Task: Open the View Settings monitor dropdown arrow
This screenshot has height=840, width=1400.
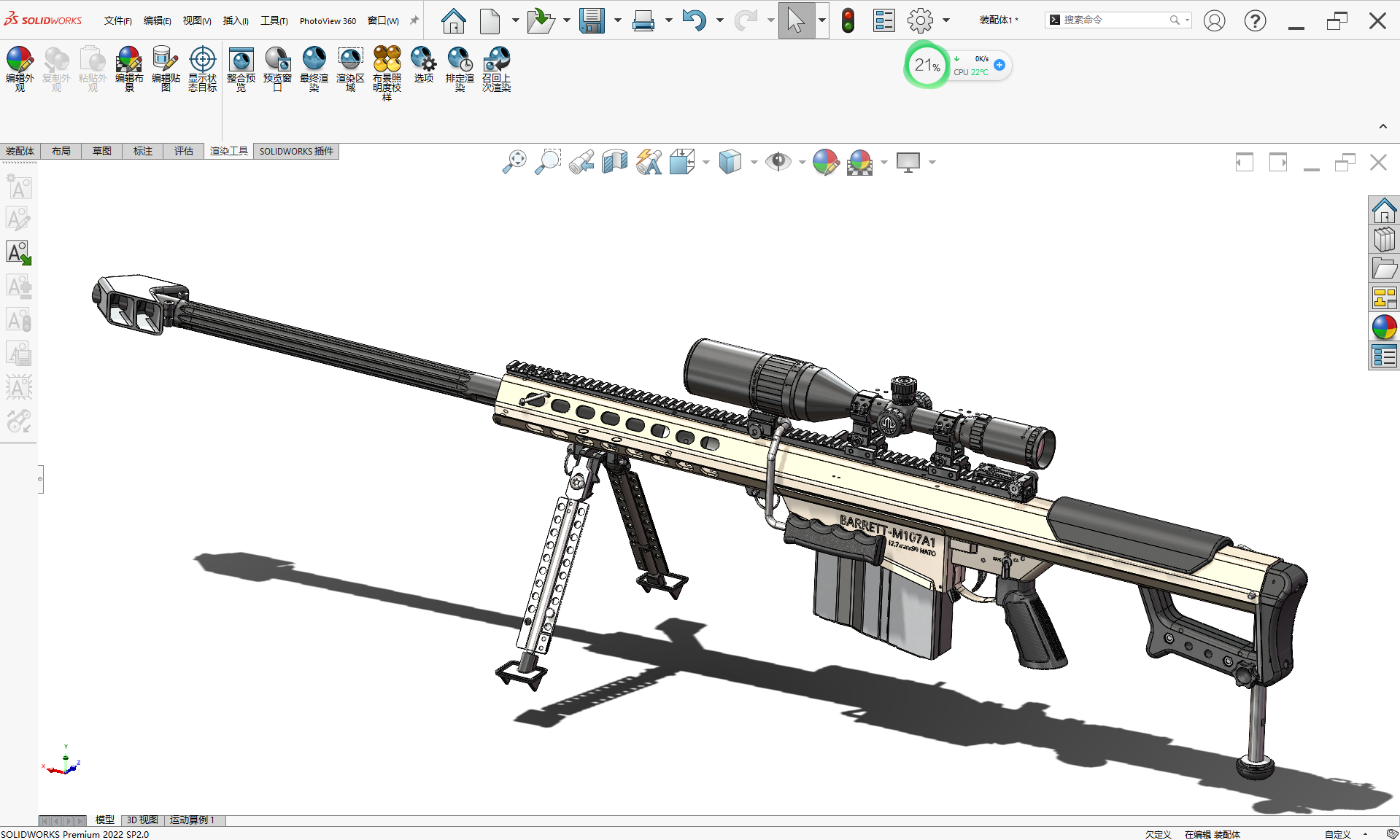Action: pyautogui.click(x=932, y=162)
